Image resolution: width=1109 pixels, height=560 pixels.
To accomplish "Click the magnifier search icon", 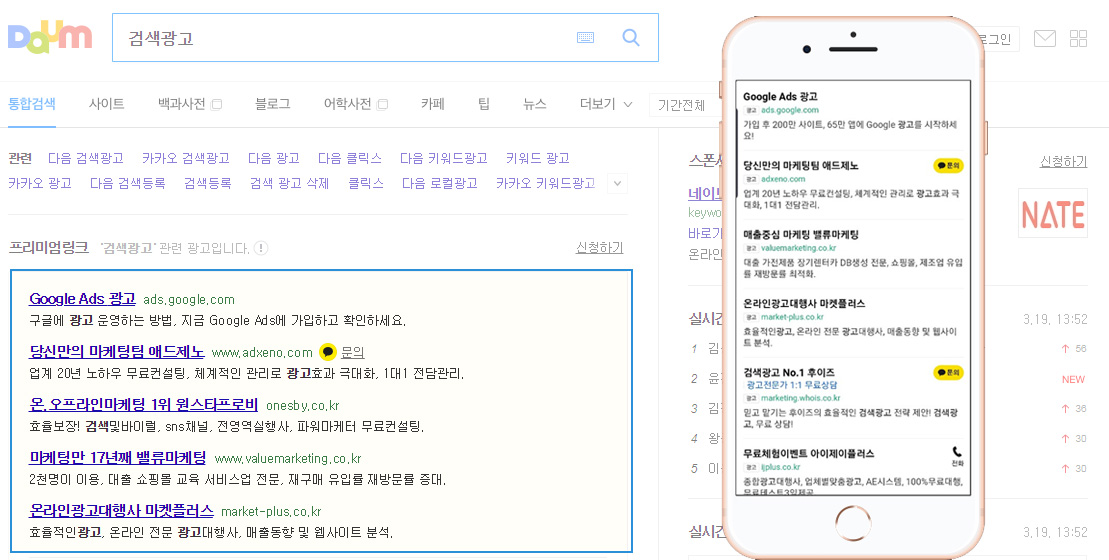I will tap(631, 37).
